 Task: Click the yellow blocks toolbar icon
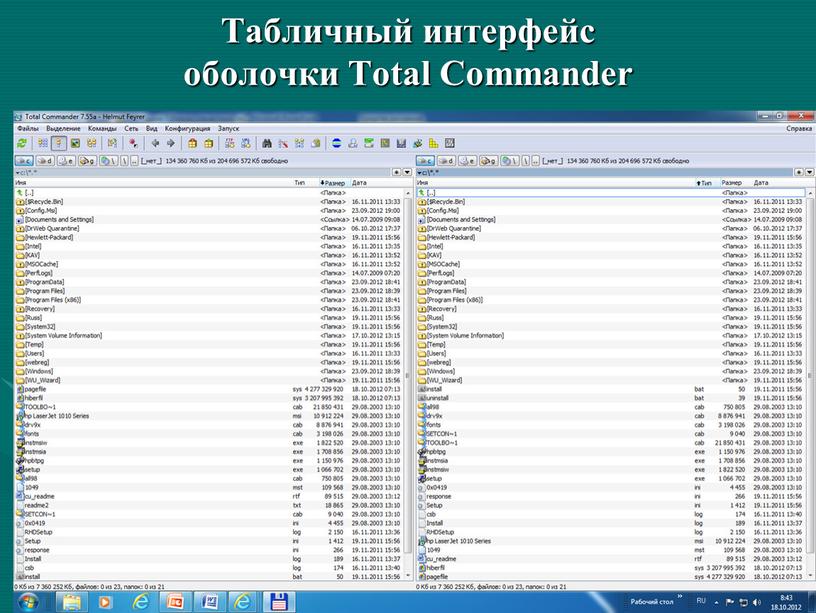pos(434,143)
